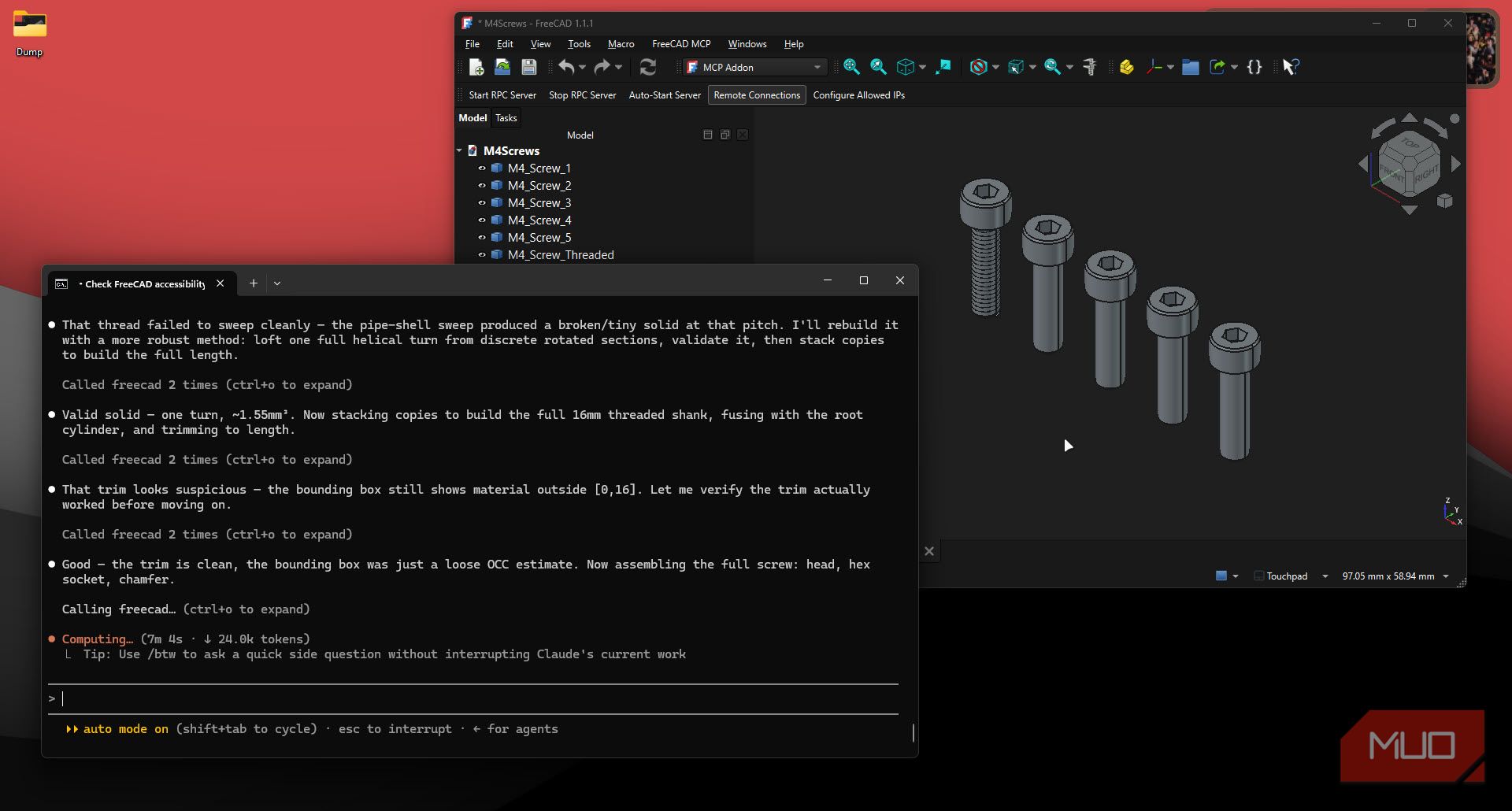This screenshot has height=811, width=1512.
Task: Click the Refresh recompute icon
Action: pyautogui.click(x=648, y=67)
